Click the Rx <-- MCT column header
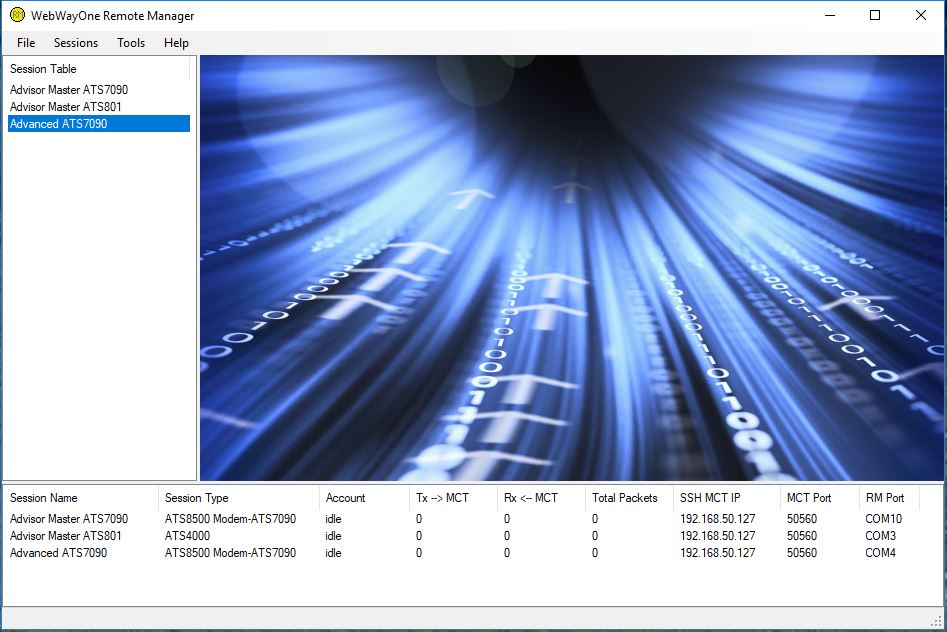947x632 pixels. tap(531, 498)
